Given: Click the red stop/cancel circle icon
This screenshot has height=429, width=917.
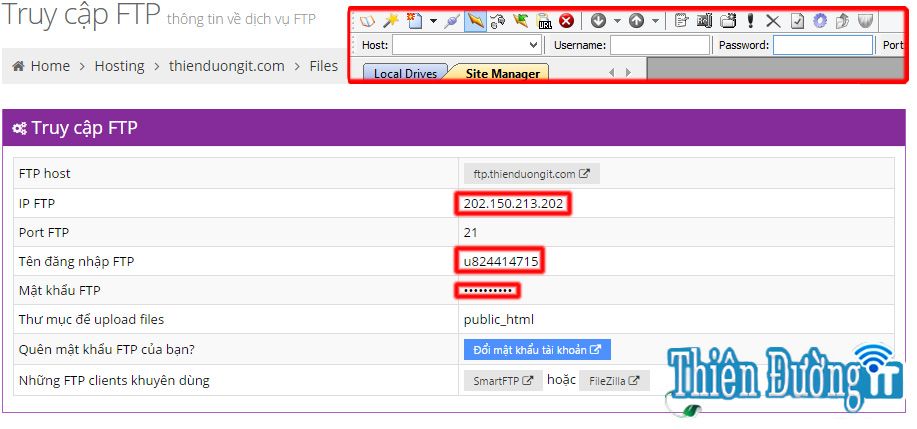Looking at the screenshot, I should pyautogui.click(x=566, y=20).
